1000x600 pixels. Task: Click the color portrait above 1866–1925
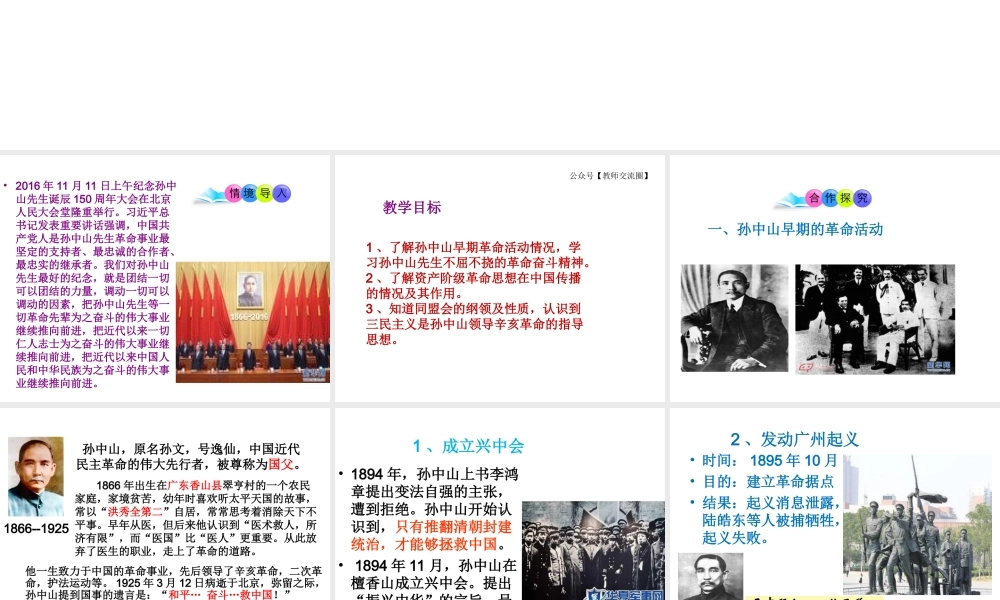[35, 477]
